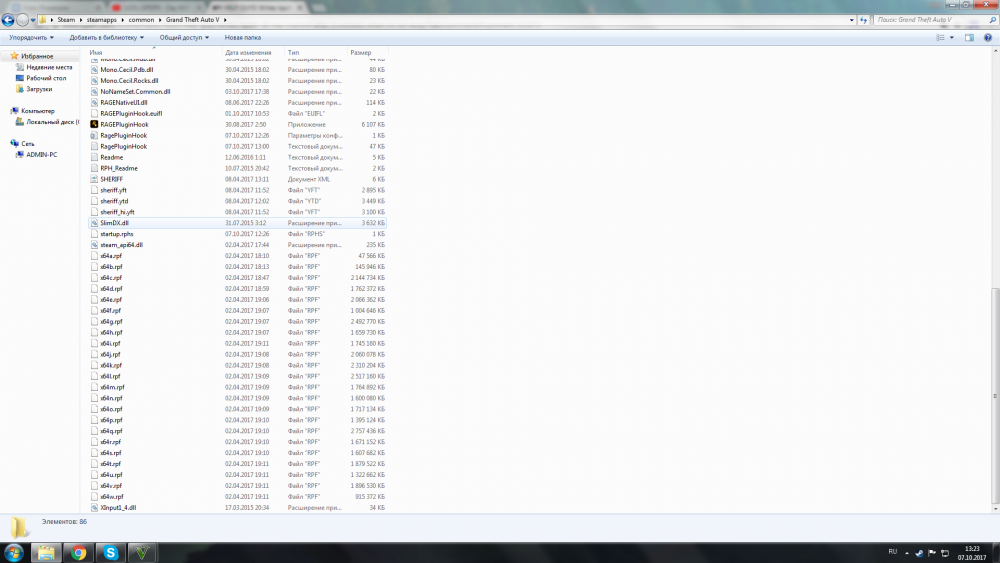Open the address bar history dropdown

tap(851, 20)
